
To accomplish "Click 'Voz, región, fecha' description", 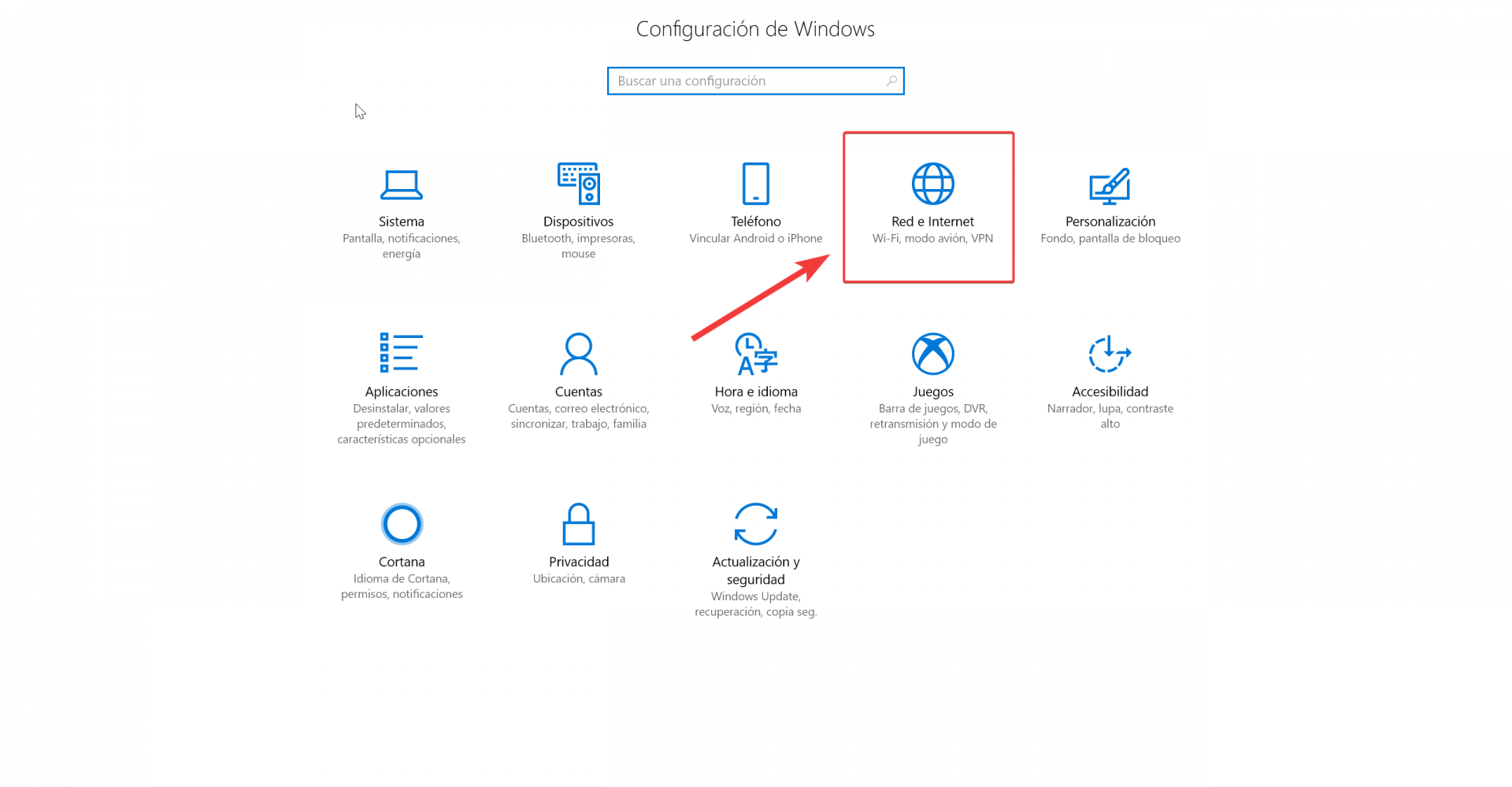I will click(756, 408).
